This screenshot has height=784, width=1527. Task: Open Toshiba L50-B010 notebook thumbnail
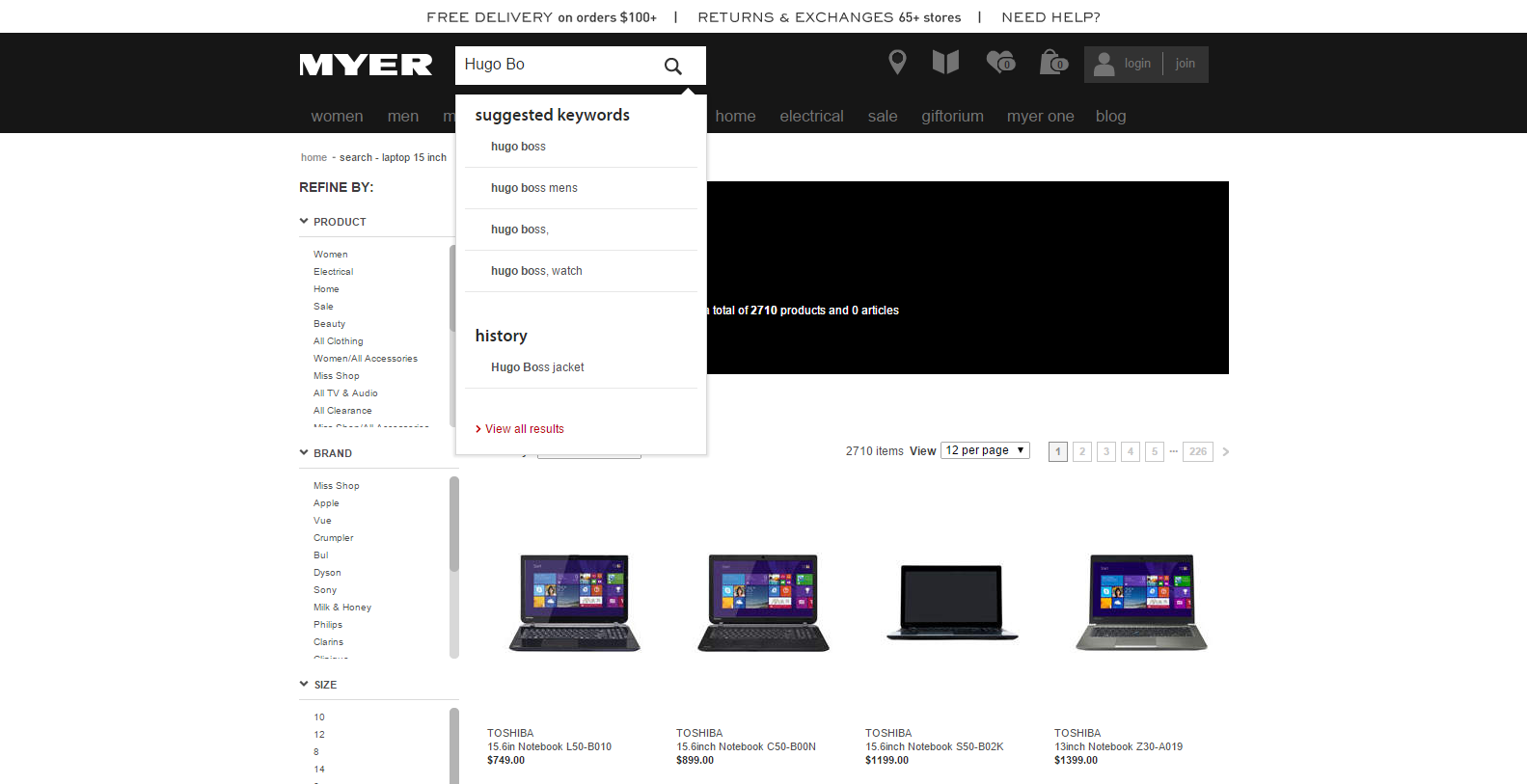[x=575, y=603]
